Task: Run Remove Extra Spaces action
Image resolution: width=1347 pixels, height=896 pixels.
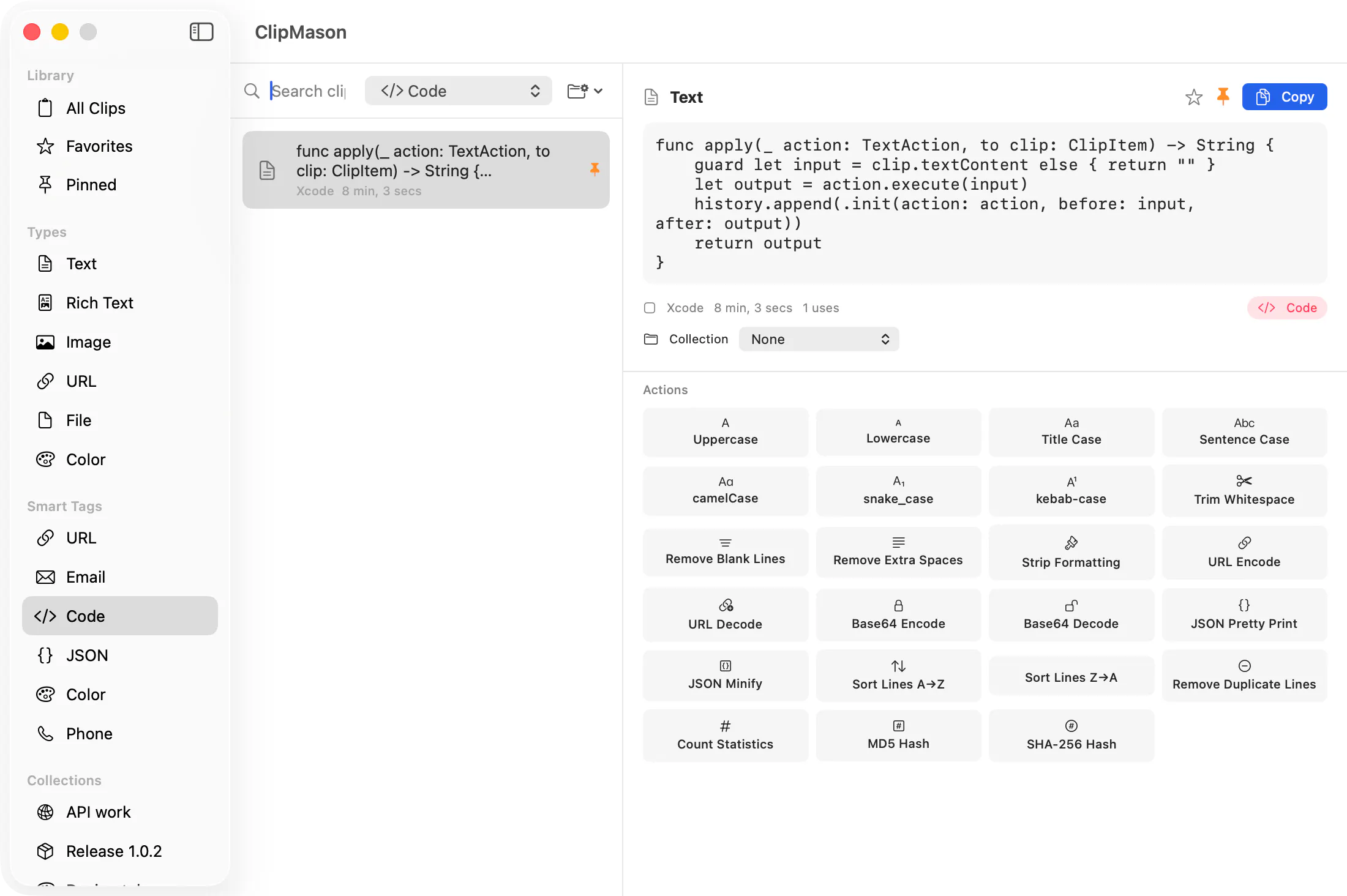Action: click(898, 552)
